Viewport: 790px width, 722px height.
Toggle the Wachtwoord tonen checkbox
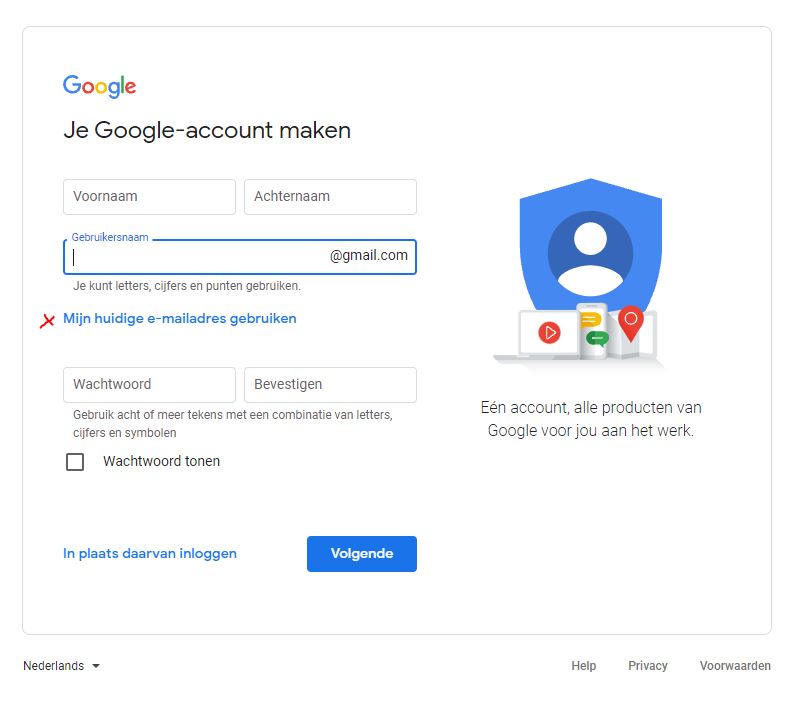pyautogui.click(x=75, y=462)
